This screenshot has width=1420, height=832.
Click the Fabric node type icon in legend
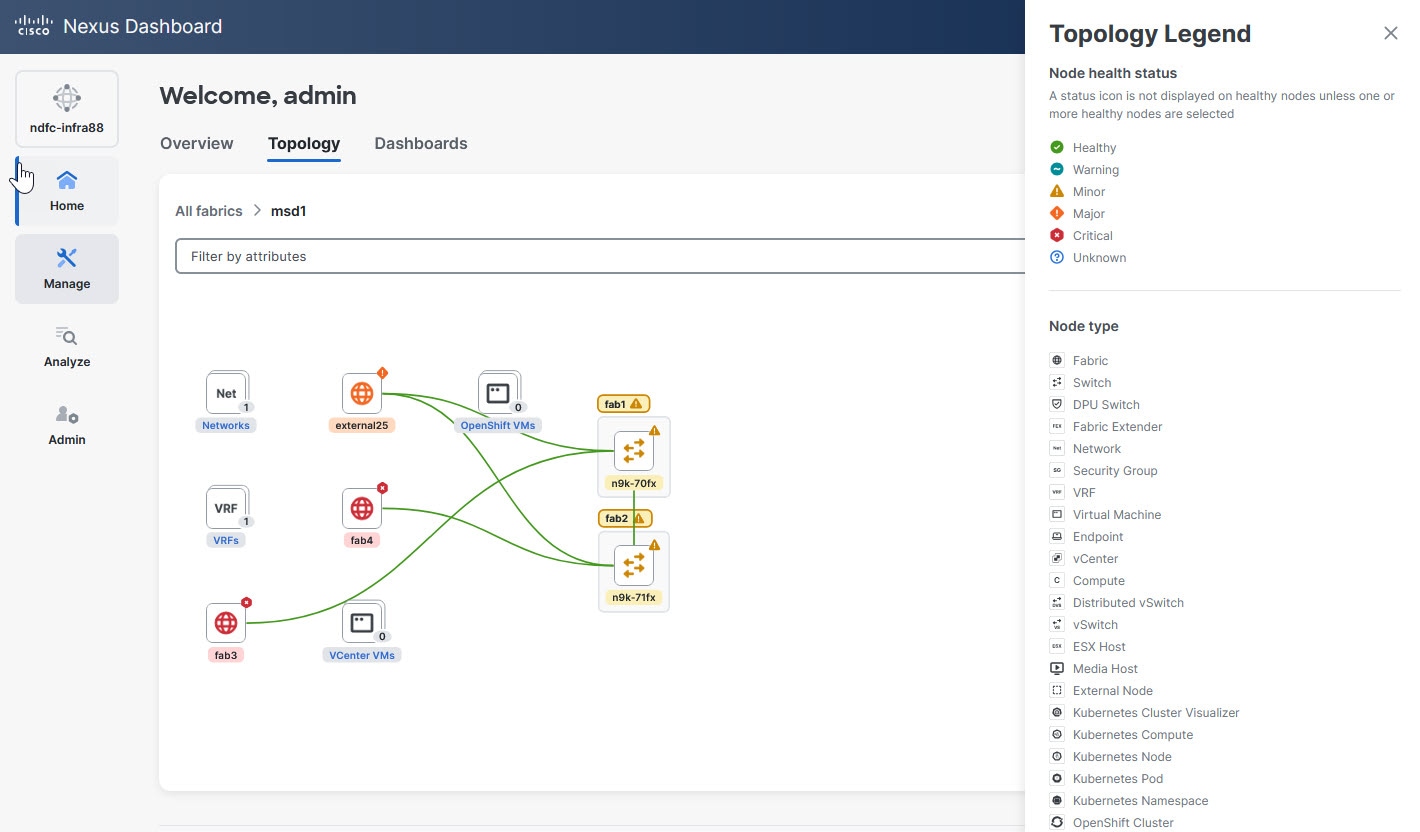(x=1057, y=360)
